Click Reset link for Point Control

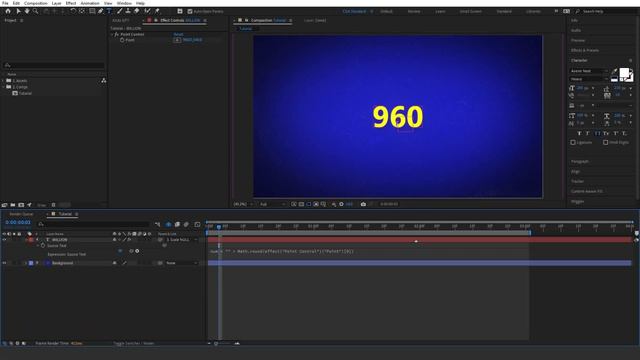click(x=178, y=35)
